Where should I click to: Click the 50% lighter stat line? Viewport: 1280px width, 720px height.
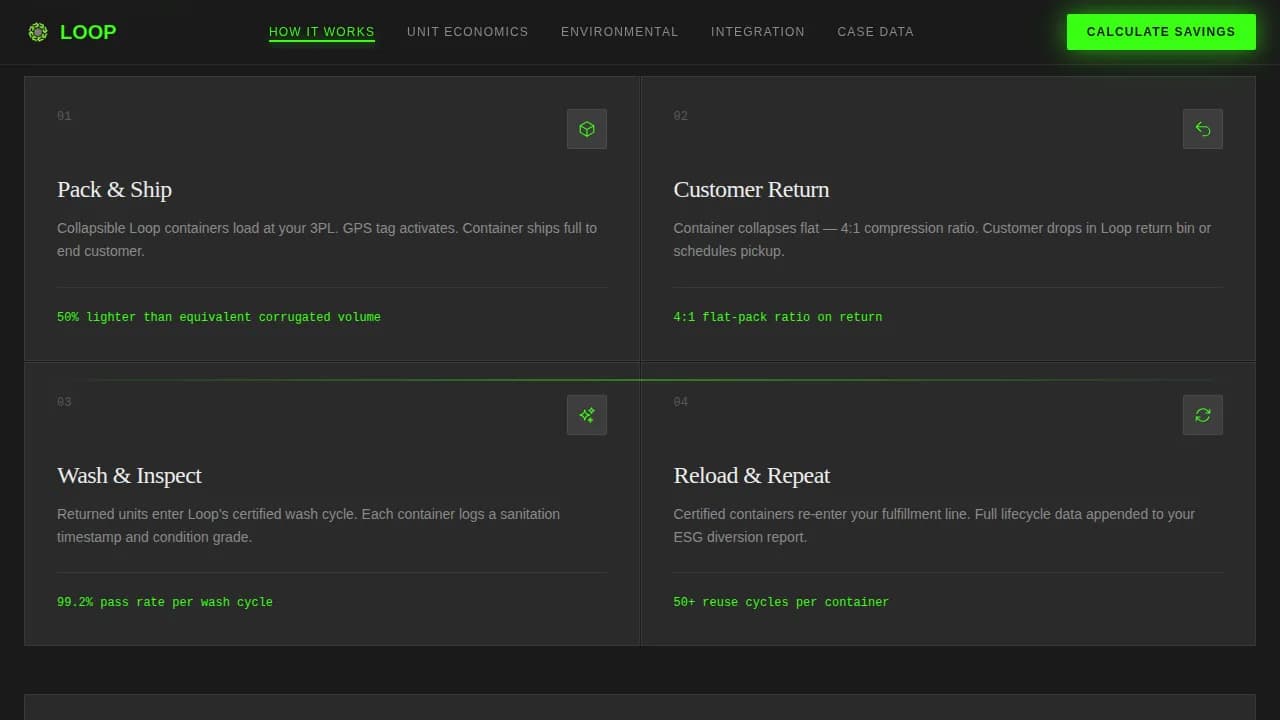click(218, 317)
